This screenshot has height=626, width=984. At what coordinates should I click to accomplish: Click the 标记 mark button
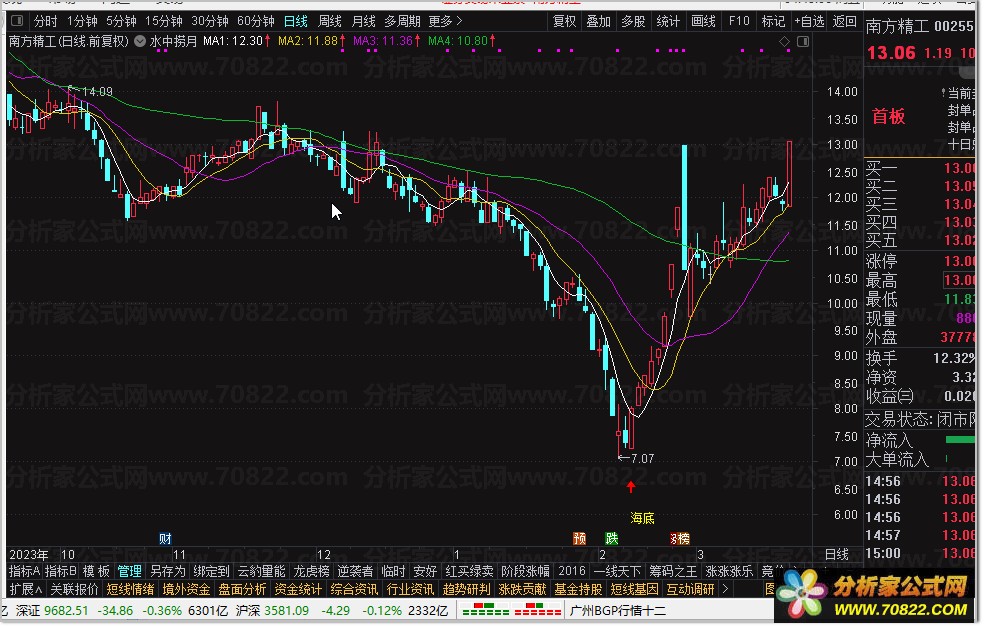click(773, 21)
